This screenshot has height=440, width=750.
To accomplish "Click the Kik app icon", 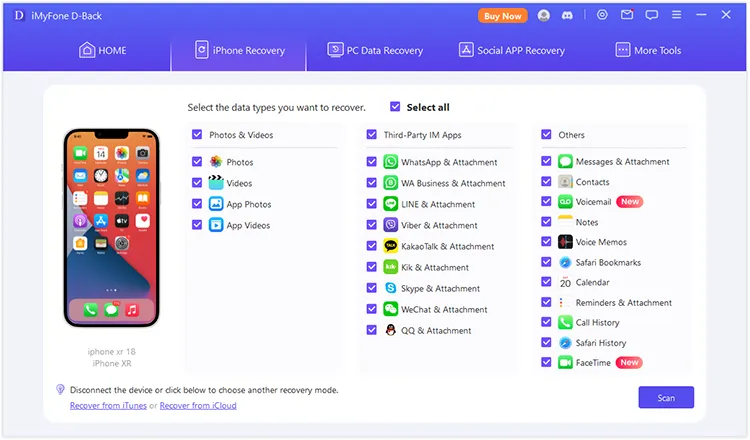I will pyautogui.click(x=391, y=267).
